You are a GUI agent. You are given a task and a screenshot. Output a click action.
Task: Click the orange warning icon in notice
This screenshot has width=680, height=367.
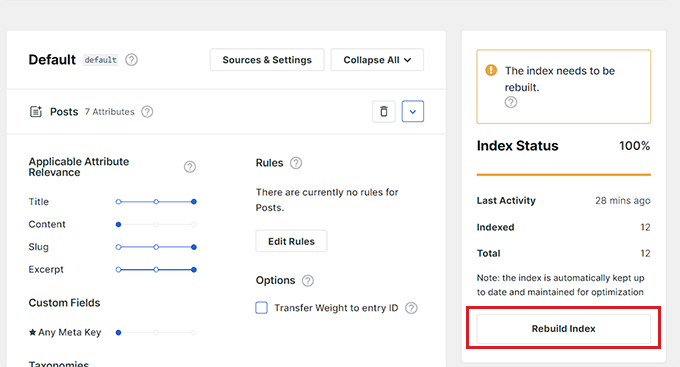pyautogui.click(x=491, y=70)
